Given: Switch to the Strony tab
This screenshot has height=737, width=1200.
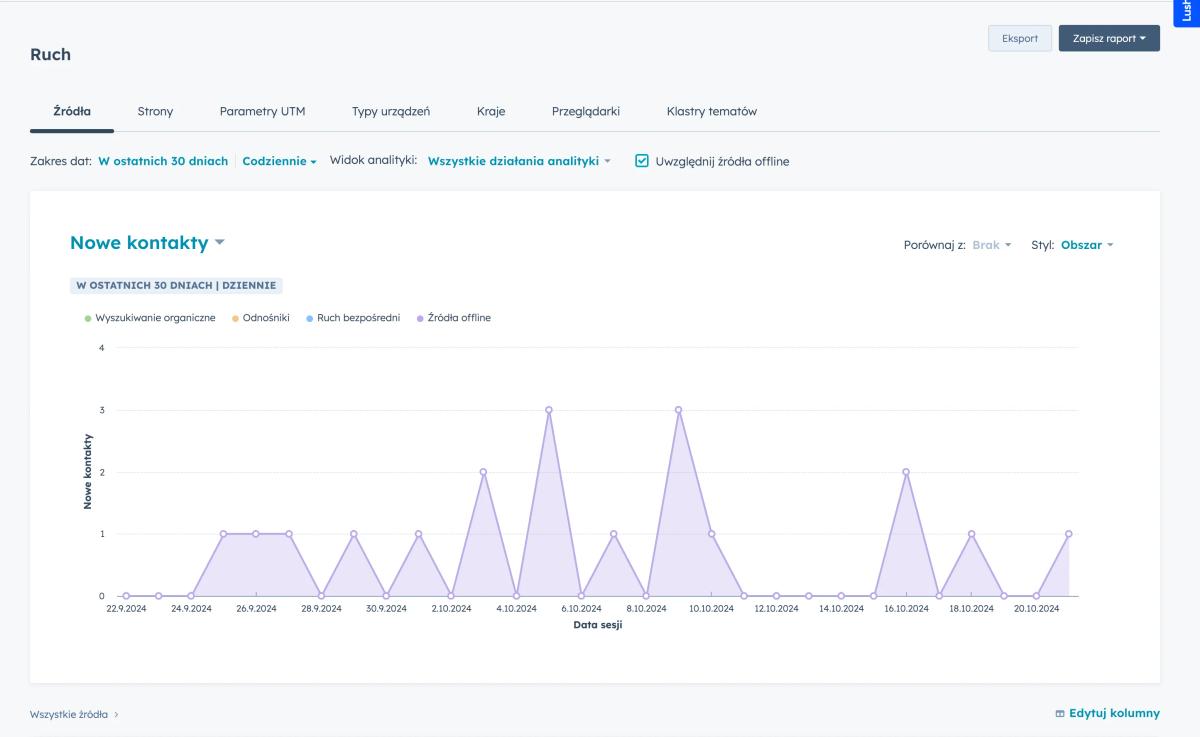Looking at the screenshot, I should [x=155, y=111].
